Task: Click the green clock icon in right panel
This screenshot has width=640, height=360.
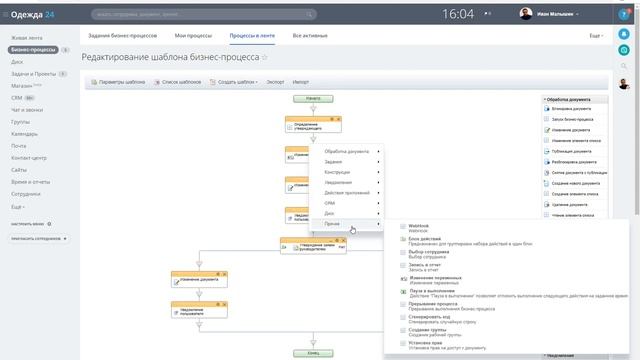Action: 624,50
